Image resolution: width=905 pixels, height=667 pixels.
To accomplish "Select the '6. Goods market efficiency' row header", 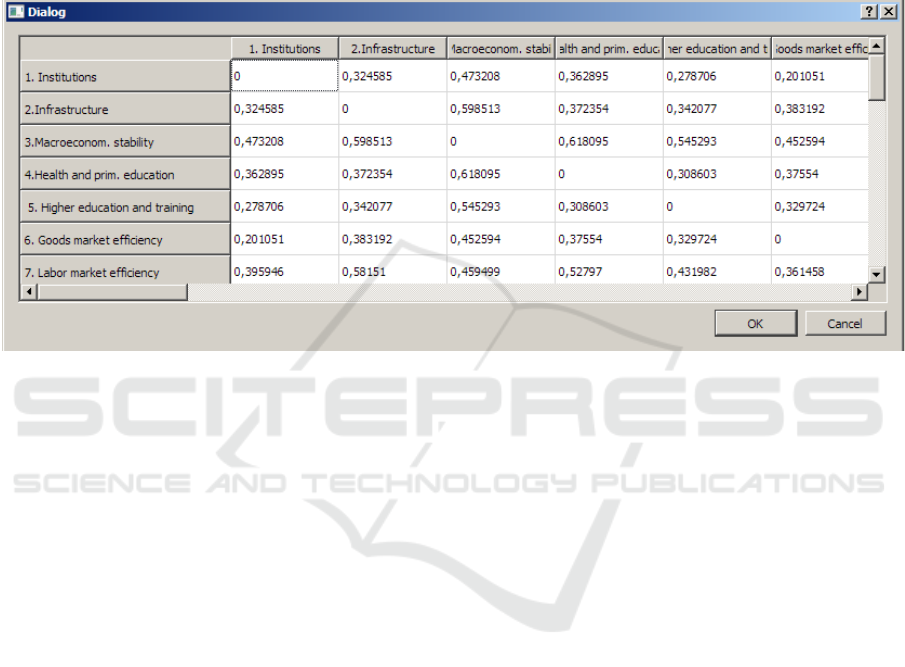I will click(125, 240).
